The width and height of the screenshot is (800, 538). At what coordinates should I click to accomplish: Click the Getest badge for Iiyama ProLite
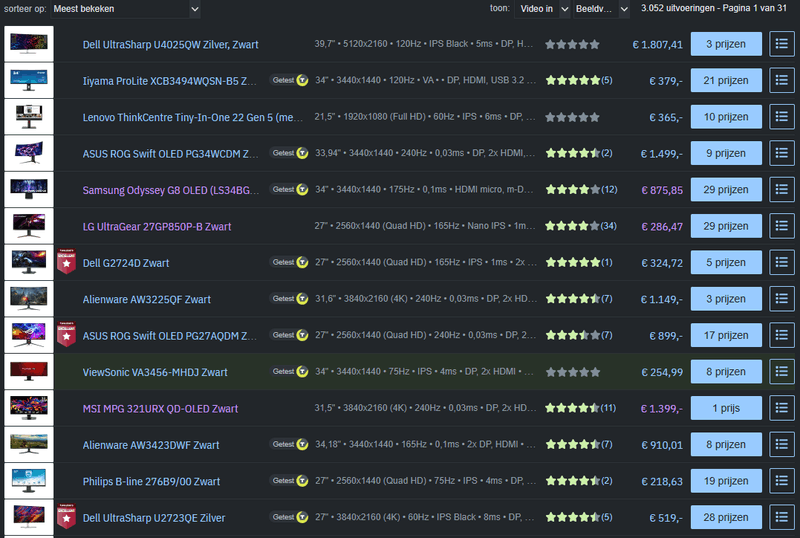point(289,80)
